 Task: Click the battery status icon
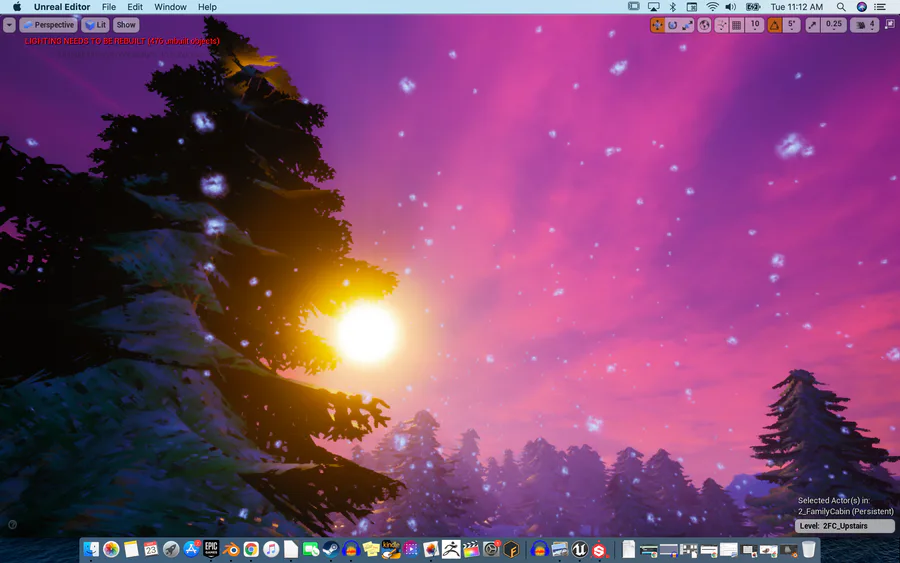click(x=752, y=7)
